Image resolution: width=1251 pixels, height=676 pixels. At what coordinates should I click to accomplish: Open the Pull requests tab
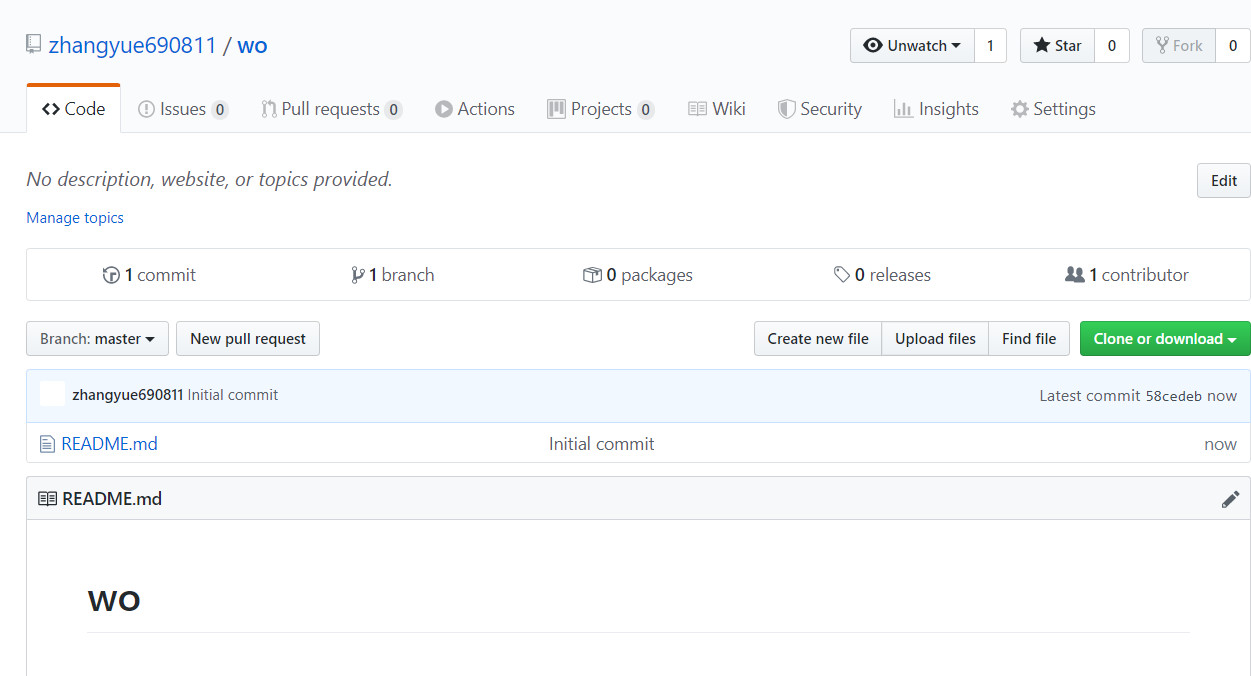332,109
